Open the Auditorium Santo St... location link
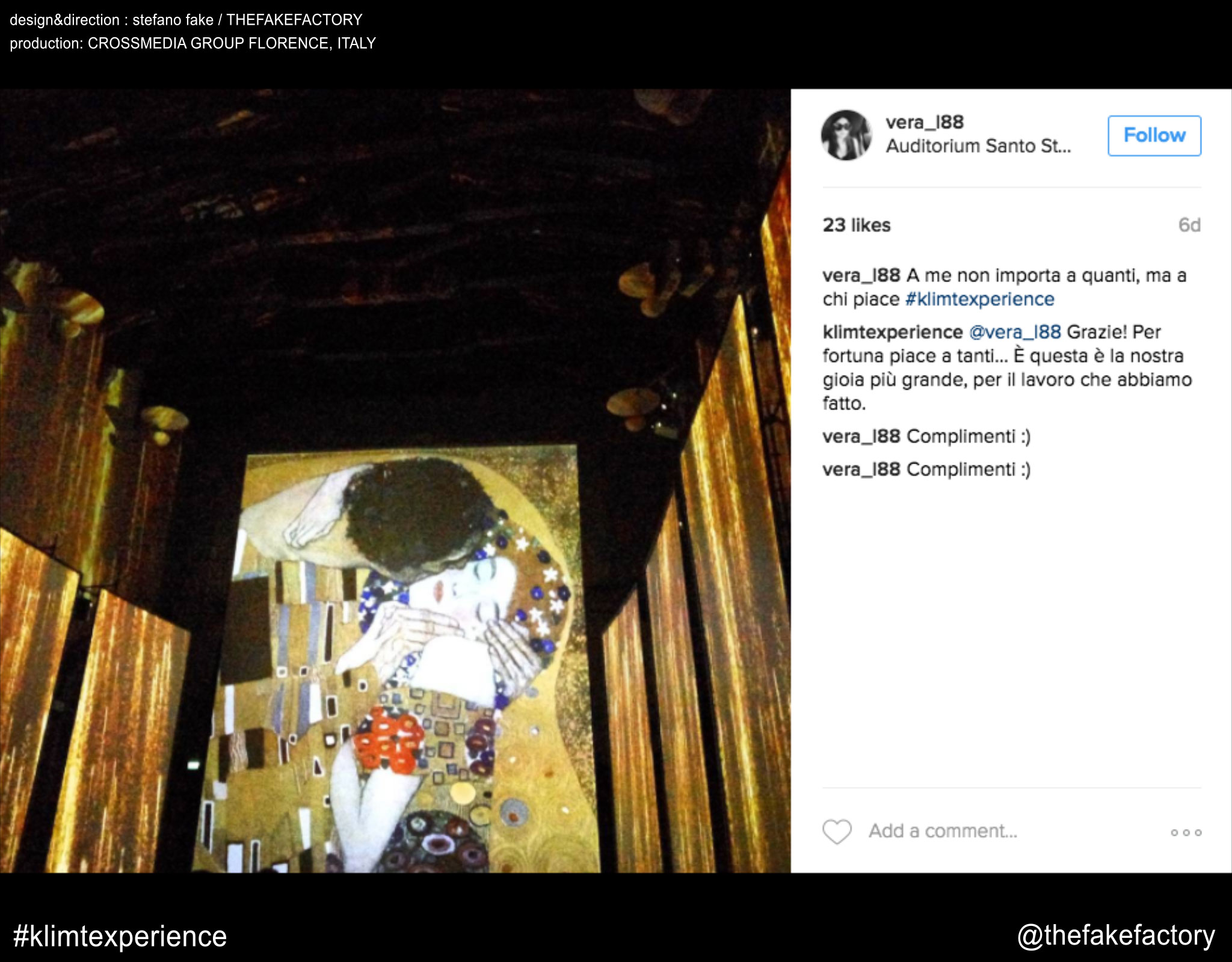Screen dimensions: 1232x962 click(x=978, y=146)
